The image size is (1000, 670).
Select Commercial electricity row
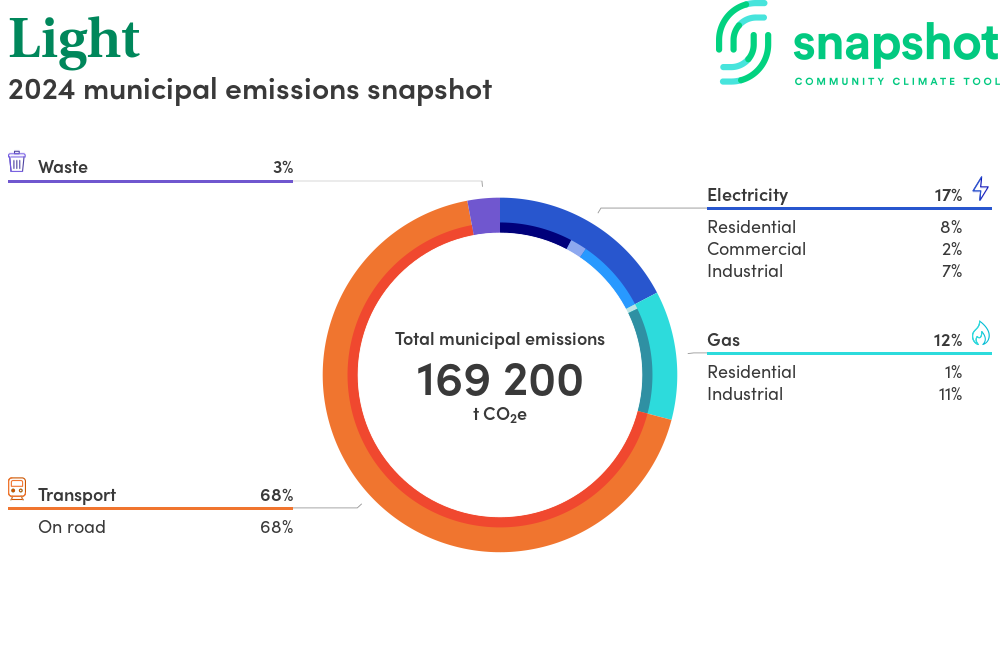[x=756, y=249]
